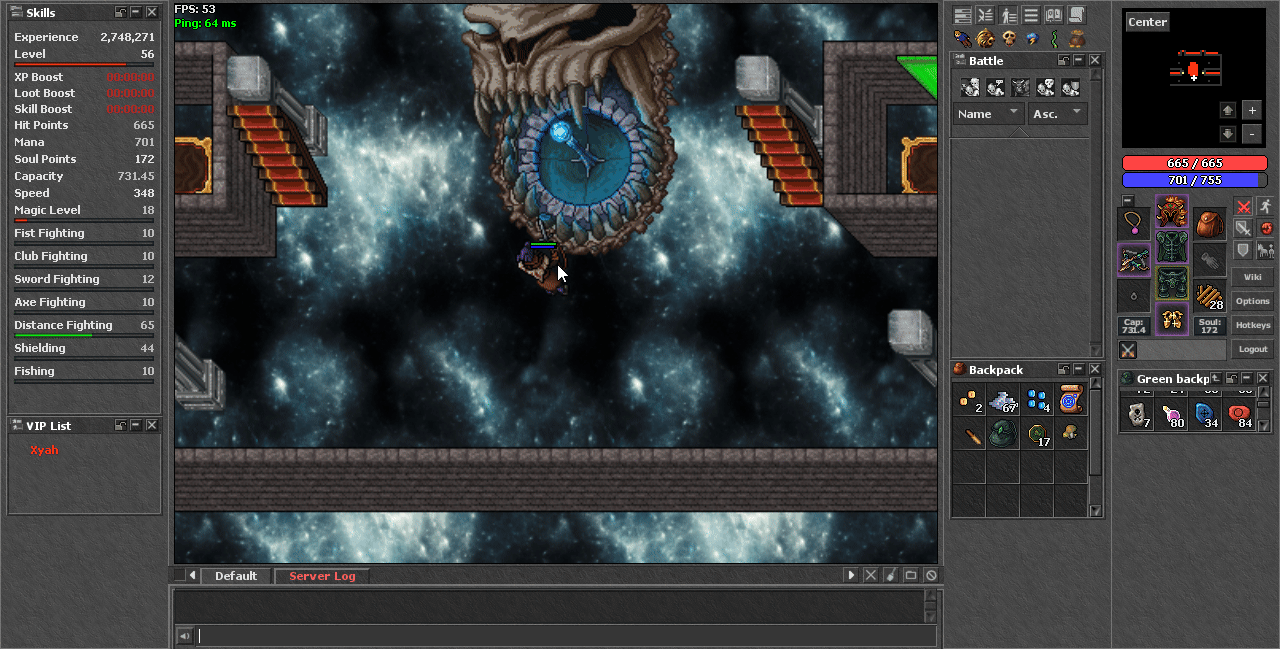Switch to the Default chat tab

tap(236, 576)
